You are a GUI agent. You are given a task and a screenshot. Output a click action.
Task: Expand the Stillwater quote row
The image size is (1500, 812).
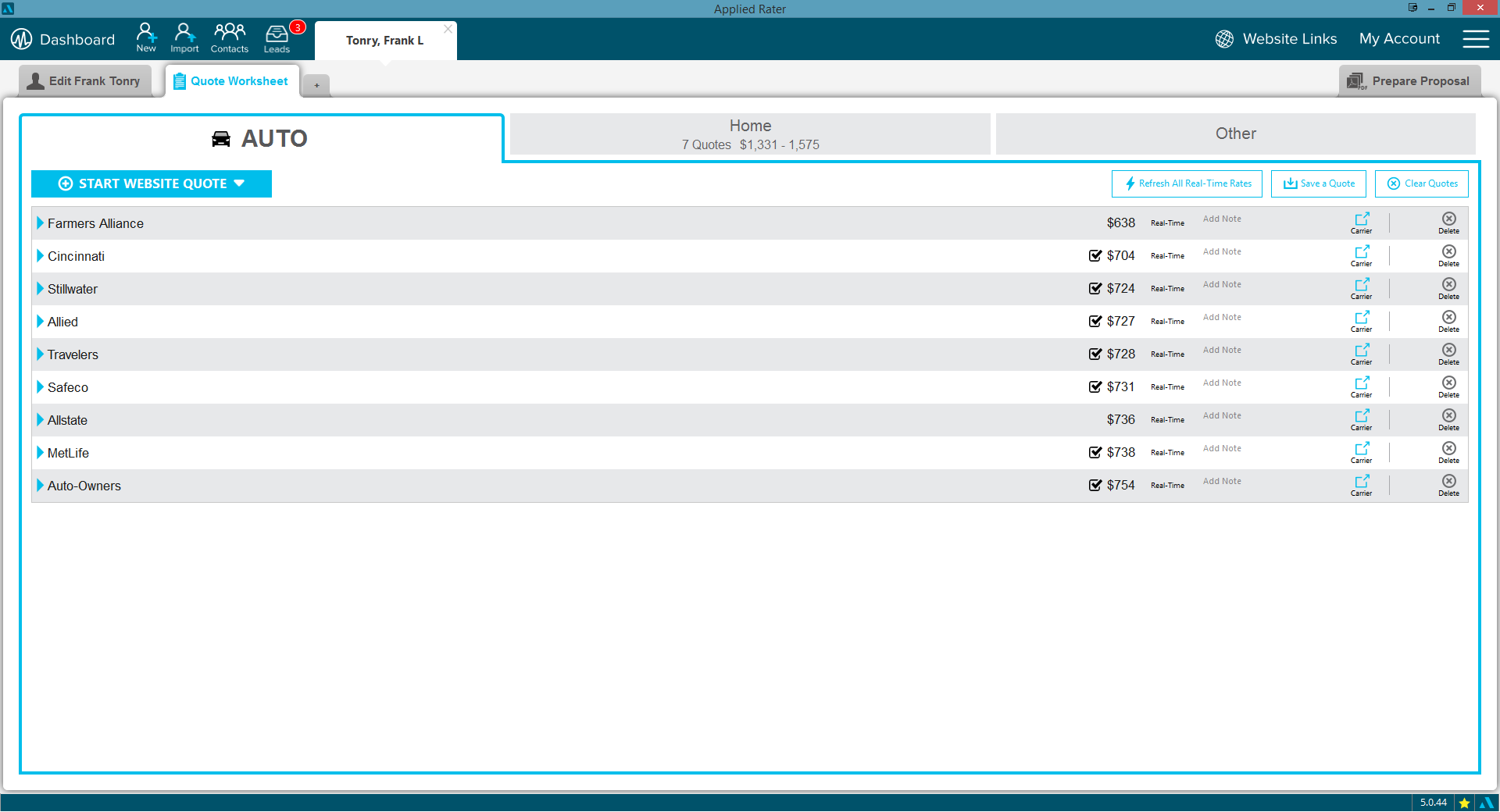tap(41, 288)
